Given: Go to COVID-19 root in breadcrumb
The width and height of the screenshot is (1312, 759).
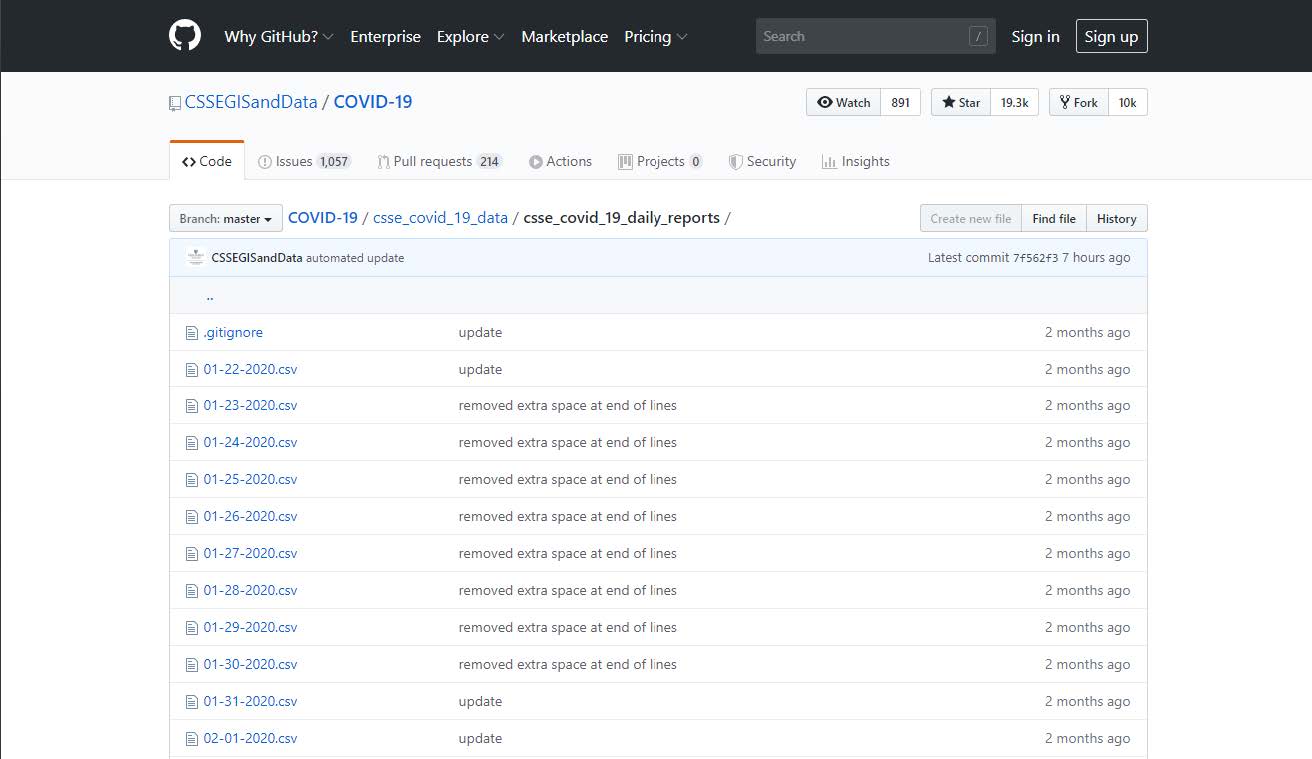Looking at the screenshot, I should (x=323, y=217).
